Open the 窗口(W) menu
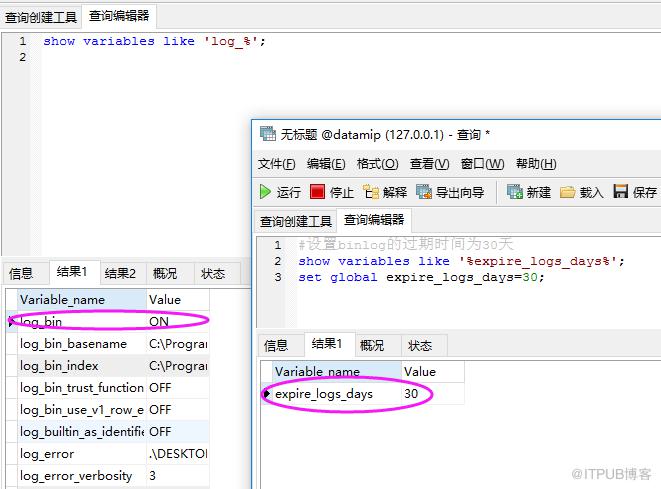The width and height of the screenshot is (661, 489). (x=483, y=164)
